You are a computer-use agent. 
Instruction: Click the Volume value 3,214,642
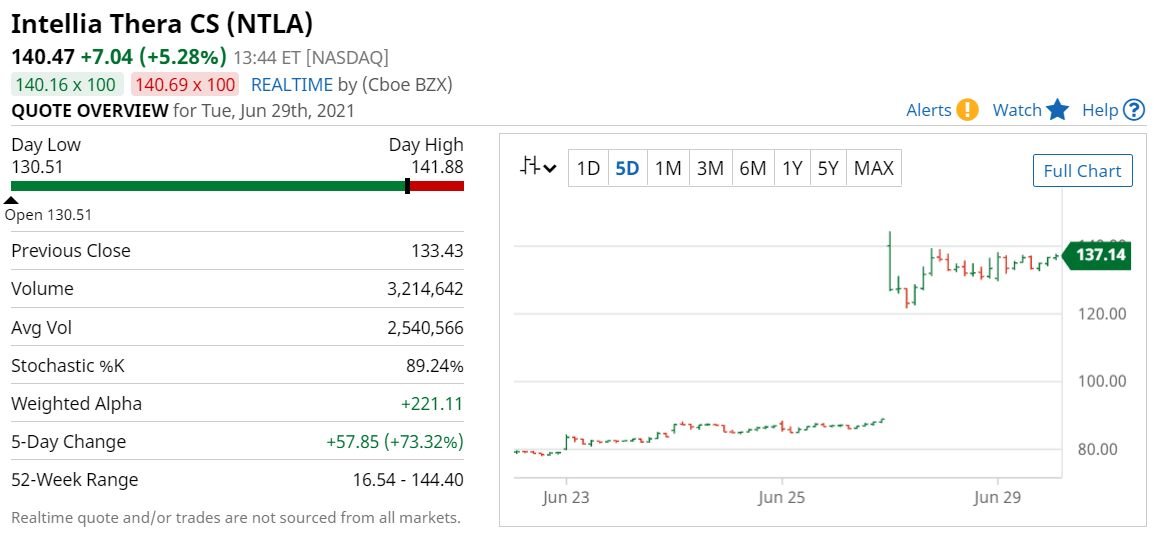425,289
